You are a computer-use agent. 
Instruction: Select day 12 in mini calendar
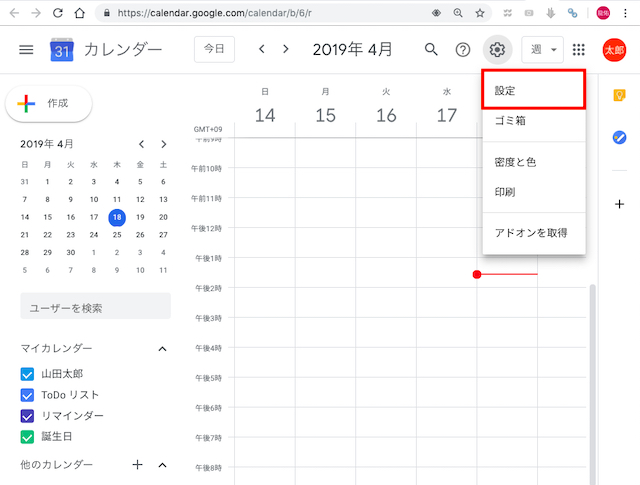click(140, 199)
